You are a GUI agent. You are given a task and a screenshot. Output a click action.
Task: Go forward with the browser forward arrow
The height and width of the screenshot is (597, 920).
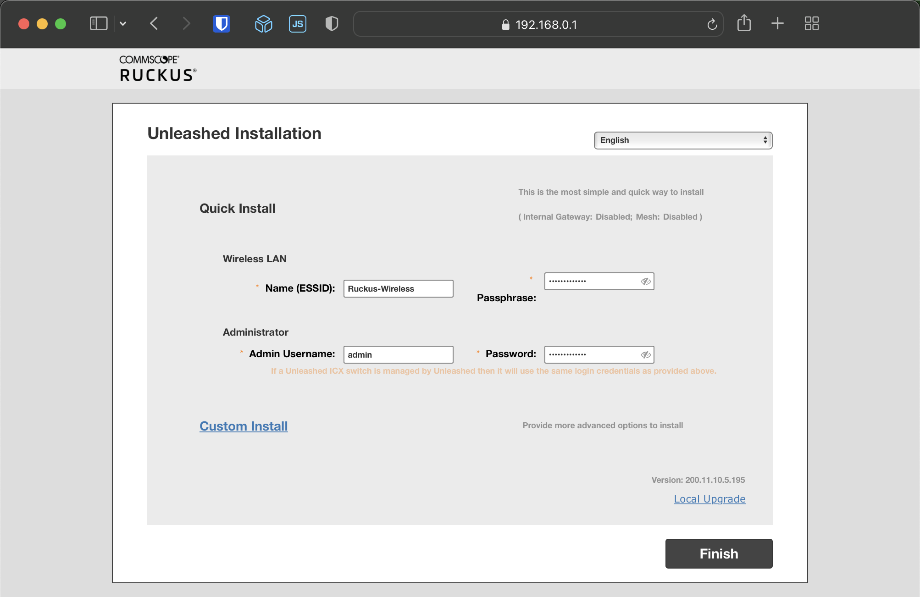186,23
